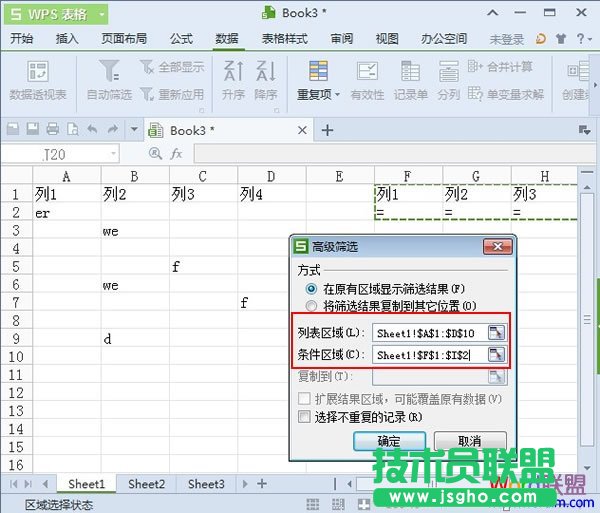Select 将筛选结果复制到其它位置 radio option
Screen dimensions: 600x513
coord(311,305)
